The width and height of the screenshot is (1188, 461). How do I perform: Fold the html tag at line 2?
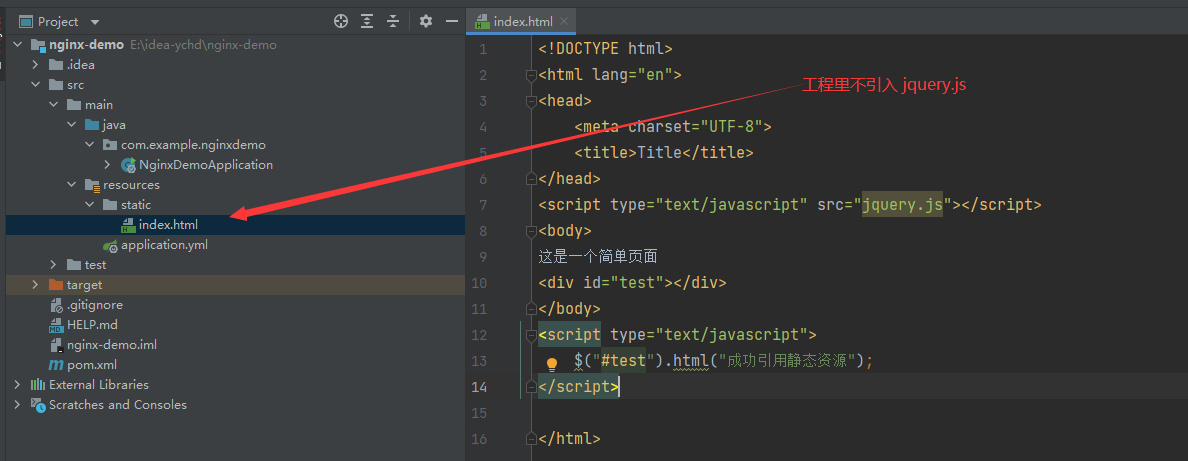point(531,74)
